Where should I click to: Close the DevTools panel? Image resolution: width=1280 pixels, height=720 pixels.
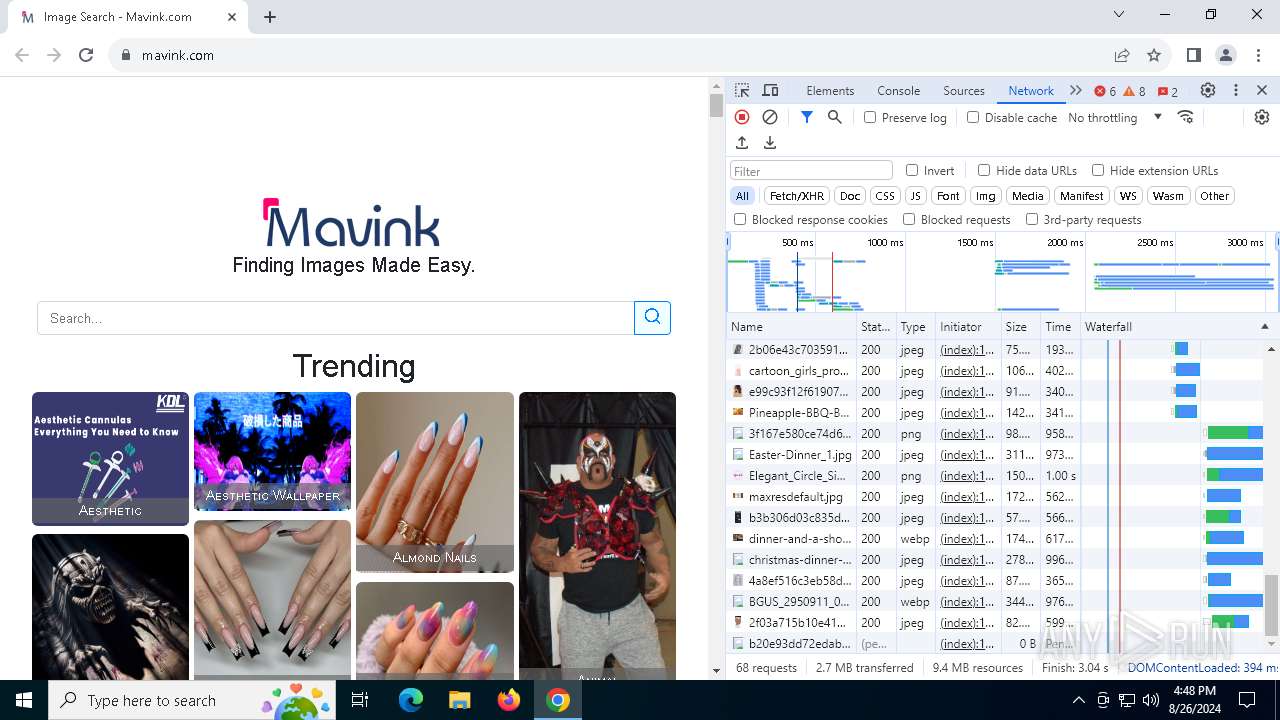pyautogui.click(x=1262, y=90)
